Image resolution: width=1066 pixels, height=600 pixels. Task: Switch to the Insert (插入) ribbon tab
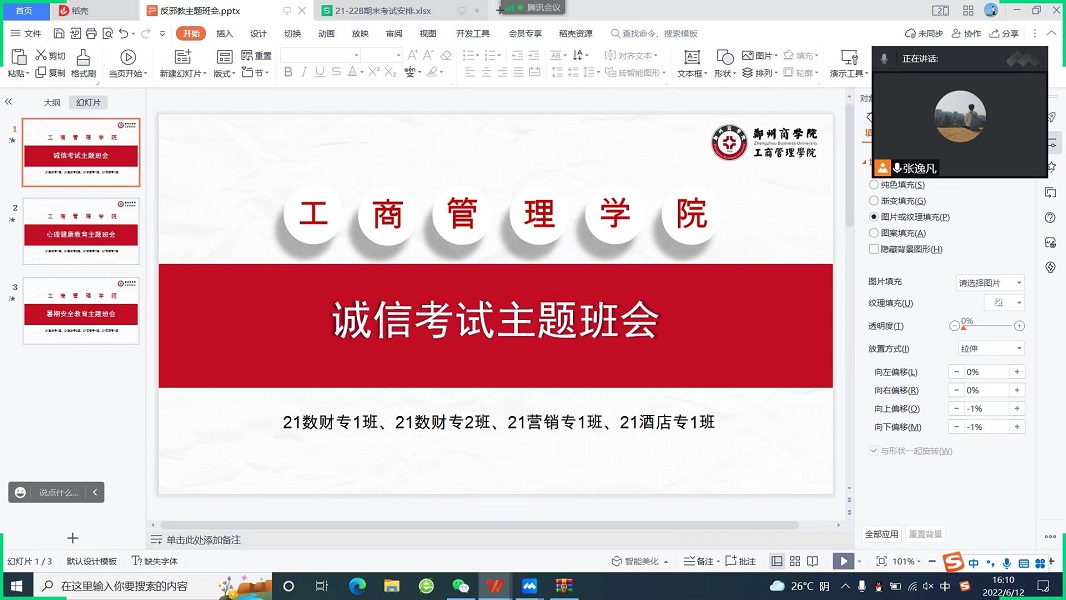click(x=225, y=33)
